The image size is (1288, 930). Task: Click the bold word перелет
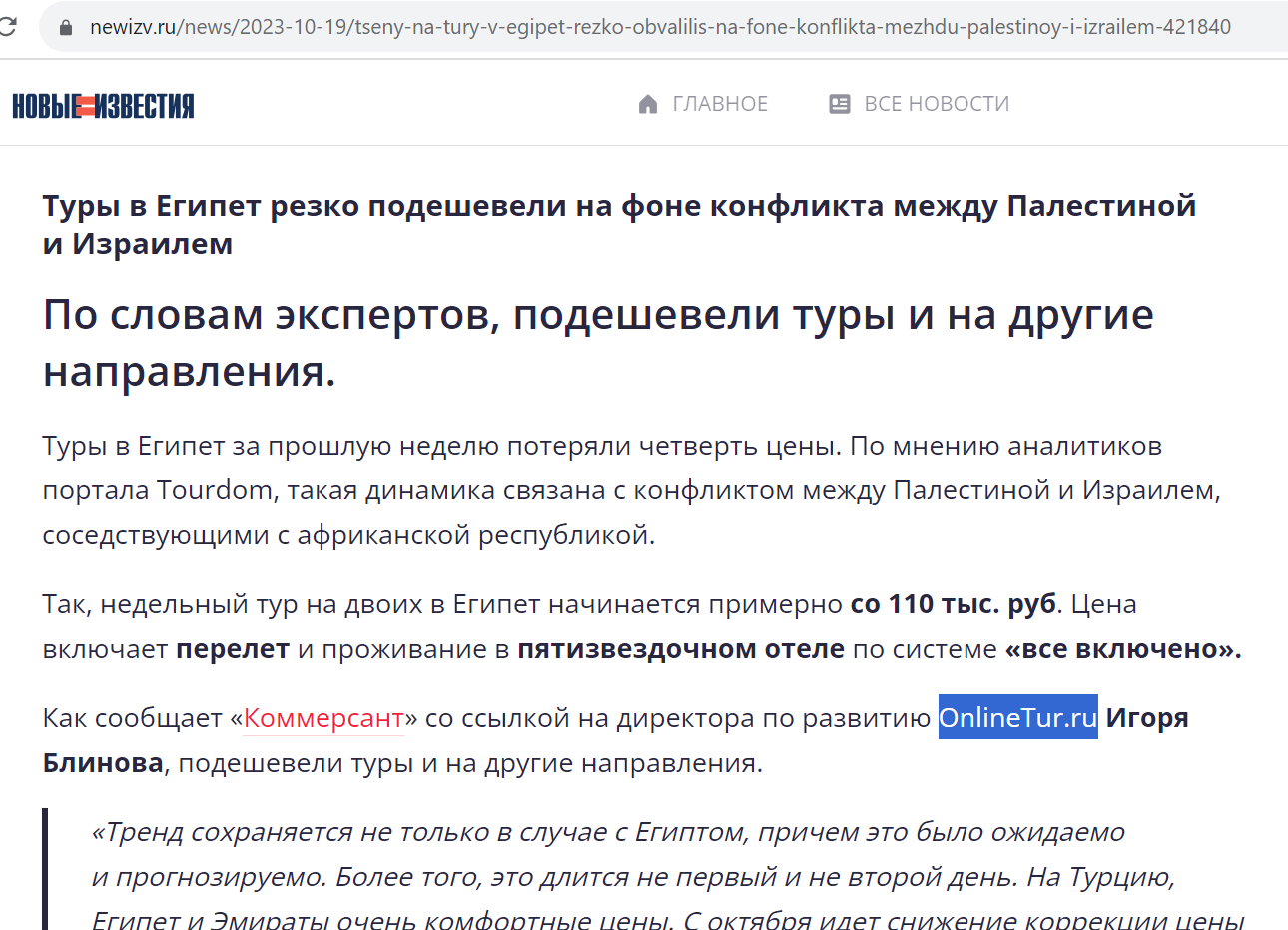click(x=232, y=649)
